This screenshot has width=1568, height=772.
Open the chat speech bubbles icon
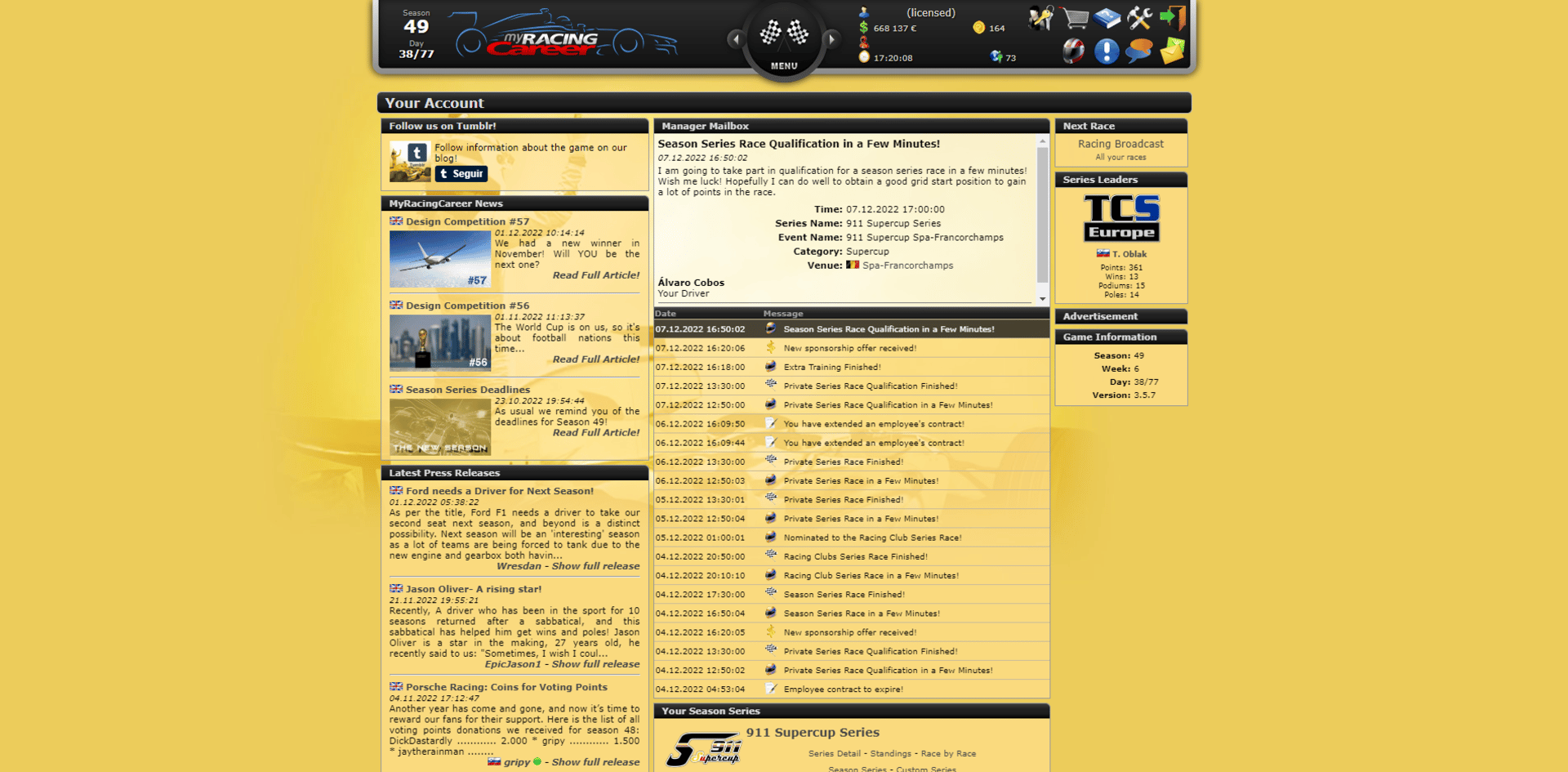tap(1139, 51)
